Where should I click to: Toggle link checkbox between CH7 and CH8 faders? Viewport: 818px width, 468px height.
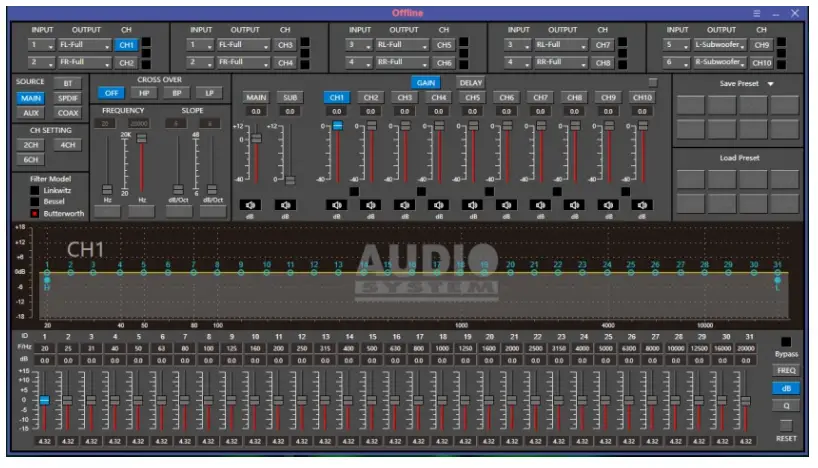coord(557,191)
